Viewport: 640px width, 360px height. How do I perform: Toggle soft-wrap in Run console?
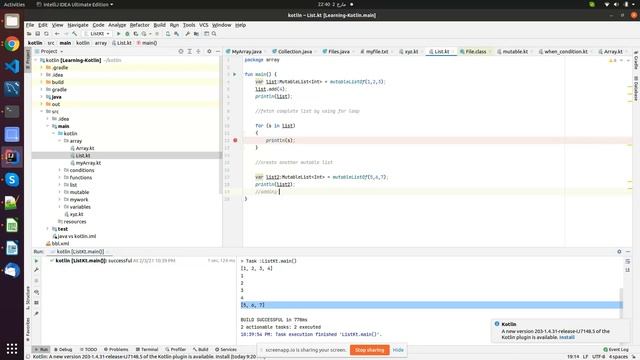click(628, 261)
